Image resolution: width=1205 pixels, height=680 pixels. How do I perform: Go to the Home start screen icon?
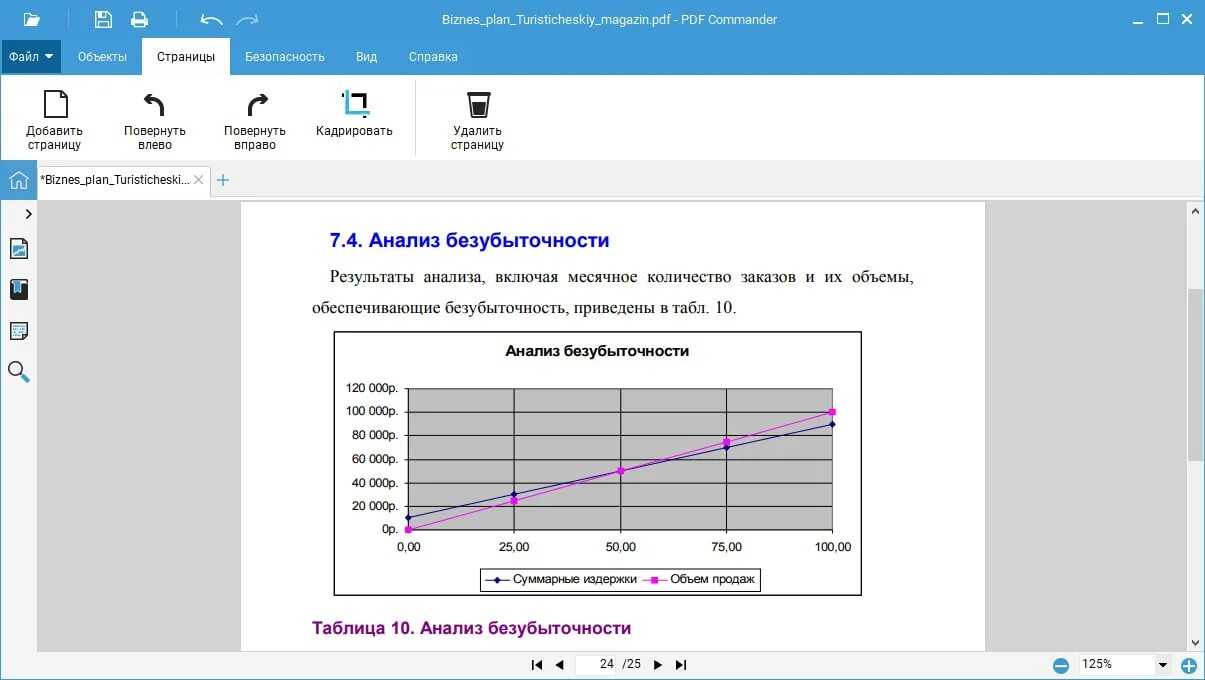19,180
